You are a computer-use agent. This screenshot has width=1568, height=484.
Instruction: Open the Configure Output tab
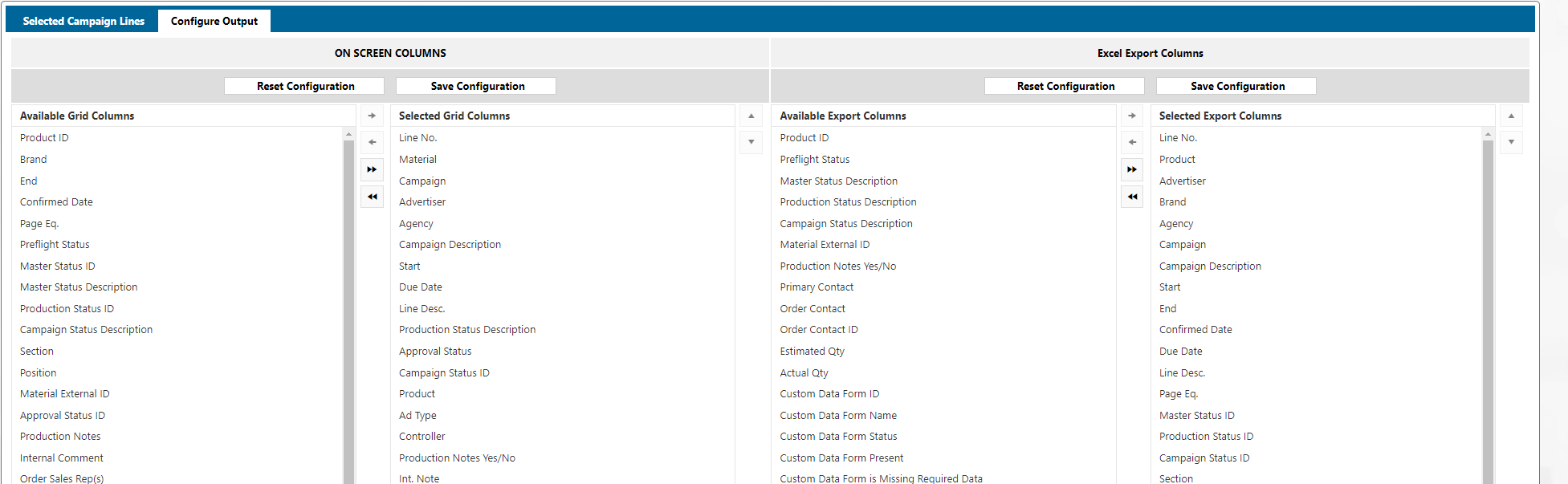point(214,21)
